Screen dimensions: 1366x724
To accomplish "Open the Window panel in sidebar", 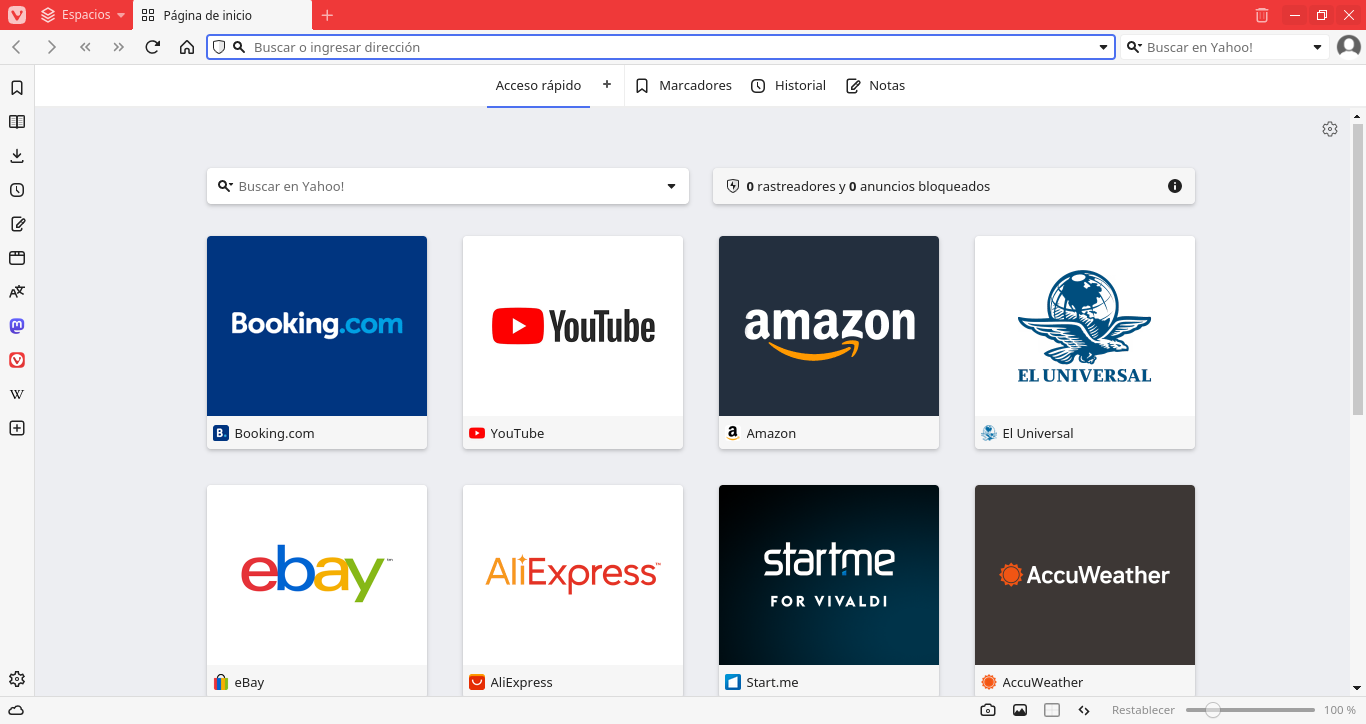I will pos(17,258).
